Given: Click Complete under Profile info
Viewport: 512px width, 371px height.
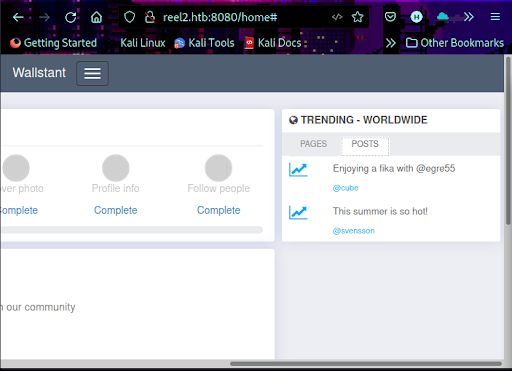Looking at the screenshot, I should click(x=115, y=210).
